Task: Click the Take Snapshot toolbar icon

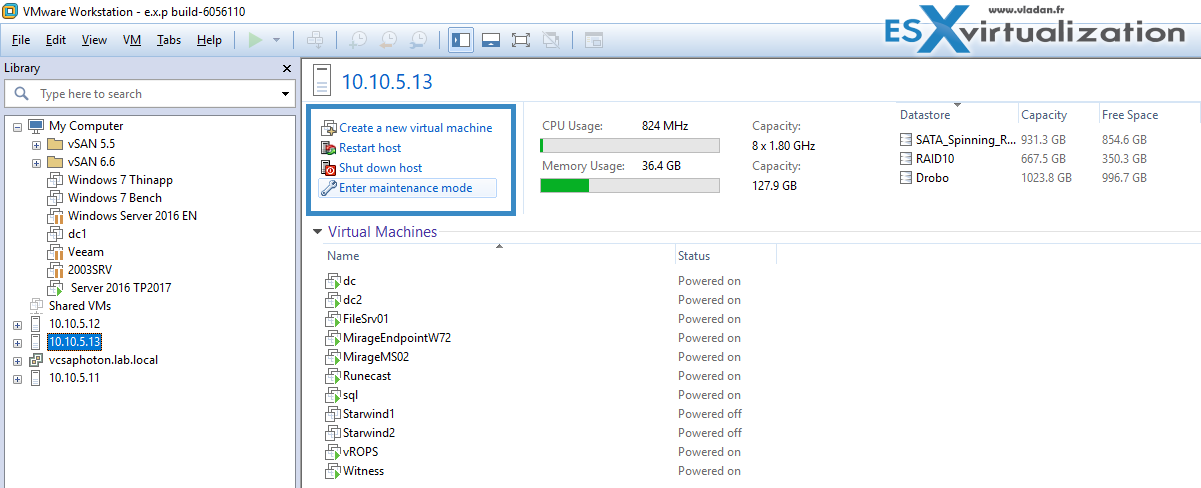Action: click(x=357, y=40)
